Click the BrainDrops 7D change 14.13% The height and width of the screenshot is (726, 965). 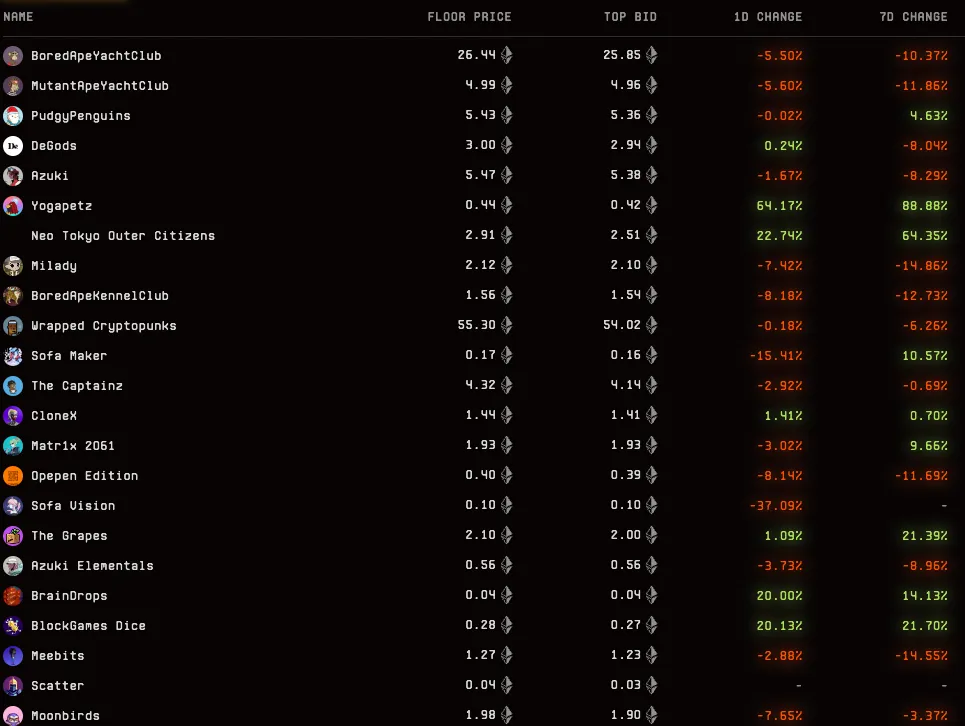(924, 596)
